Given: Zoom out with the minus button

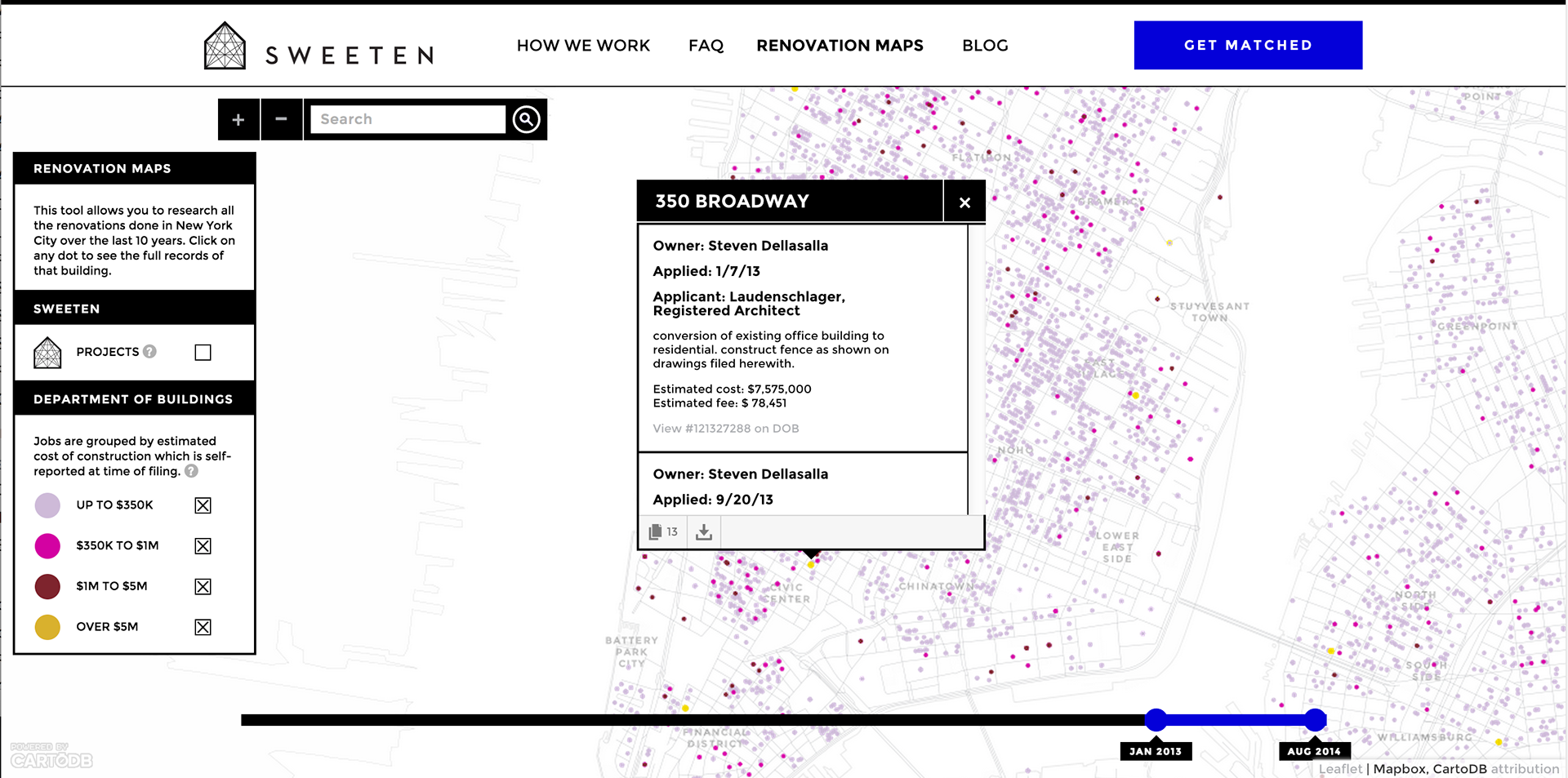Looking at the screenshot, I should point(281,119).
